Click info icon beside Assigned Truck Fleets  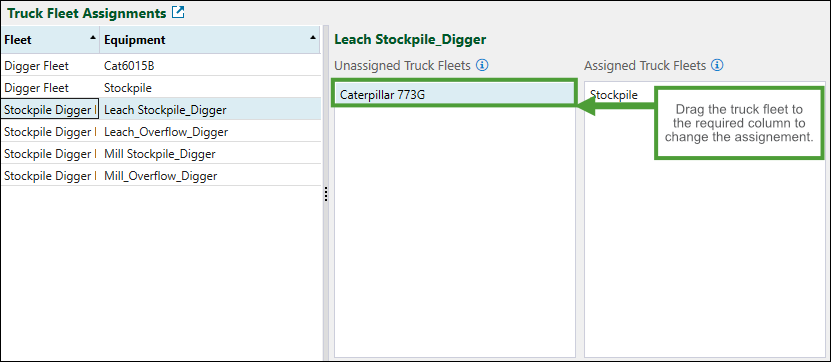coord(718,65)
